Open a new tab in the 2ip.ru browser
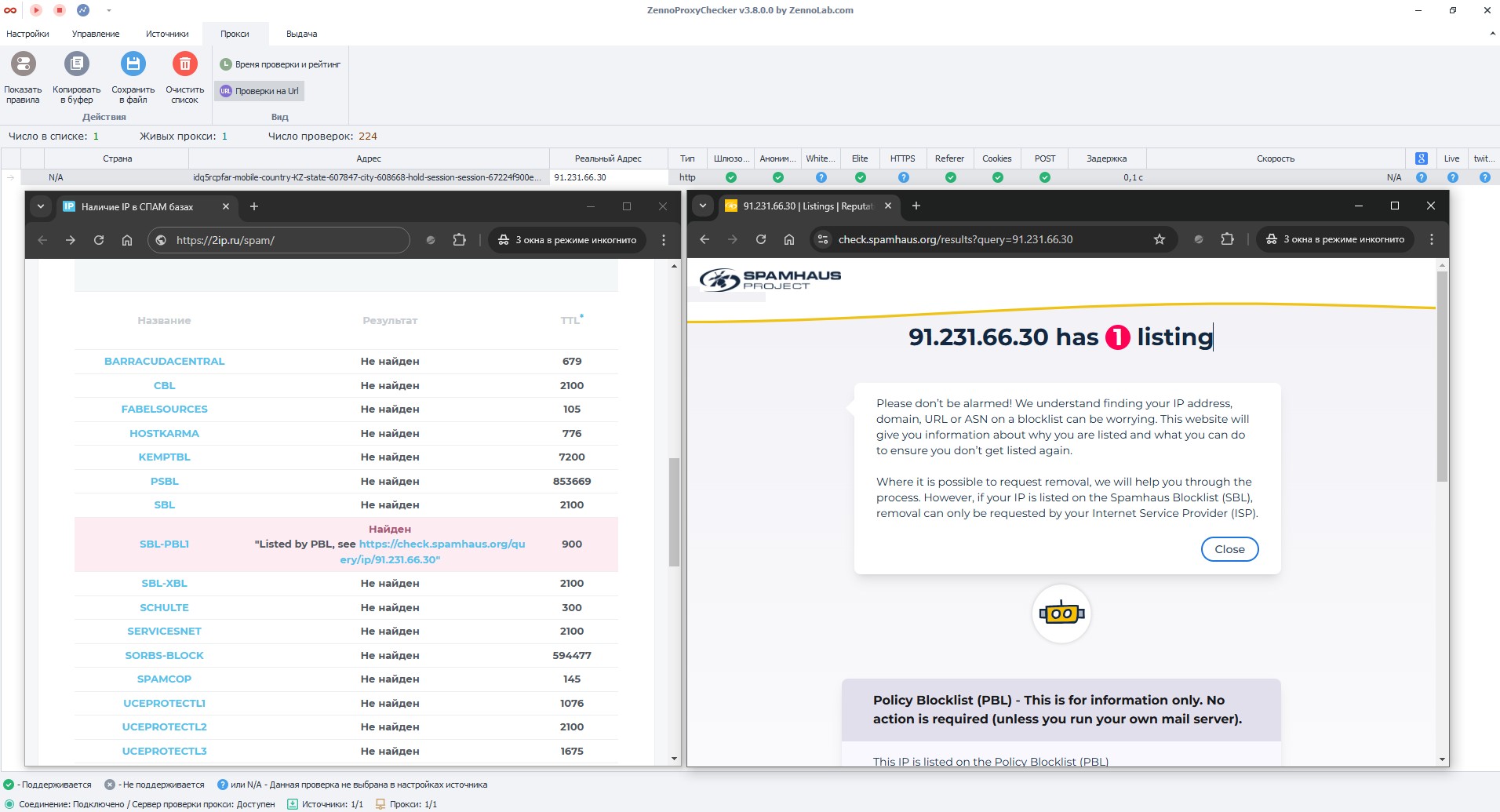The height and width of the screenshot is (812, 1500). click(x=253, y=206)
